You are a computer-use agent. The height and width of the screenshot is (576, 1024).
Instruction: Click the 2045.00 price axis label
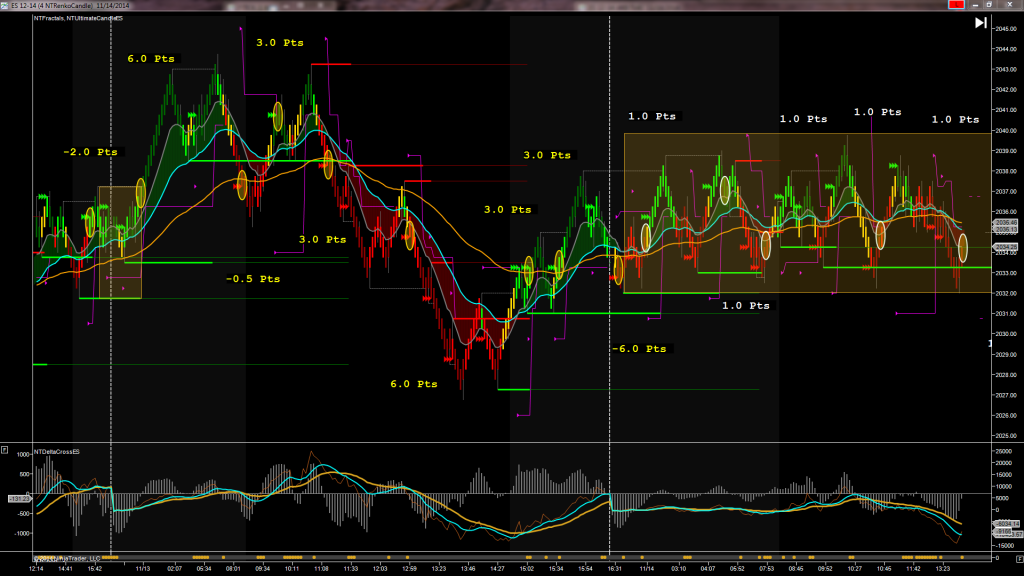click(1006, 29)
